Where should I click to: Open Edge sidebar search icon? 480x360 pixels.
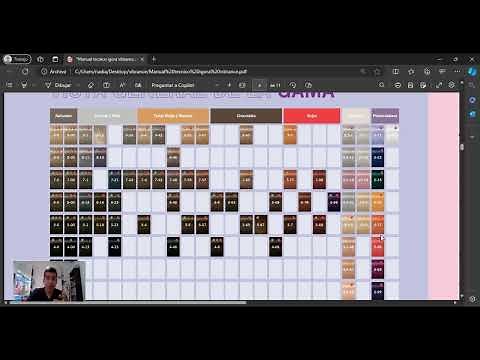[x=472, y=85]
